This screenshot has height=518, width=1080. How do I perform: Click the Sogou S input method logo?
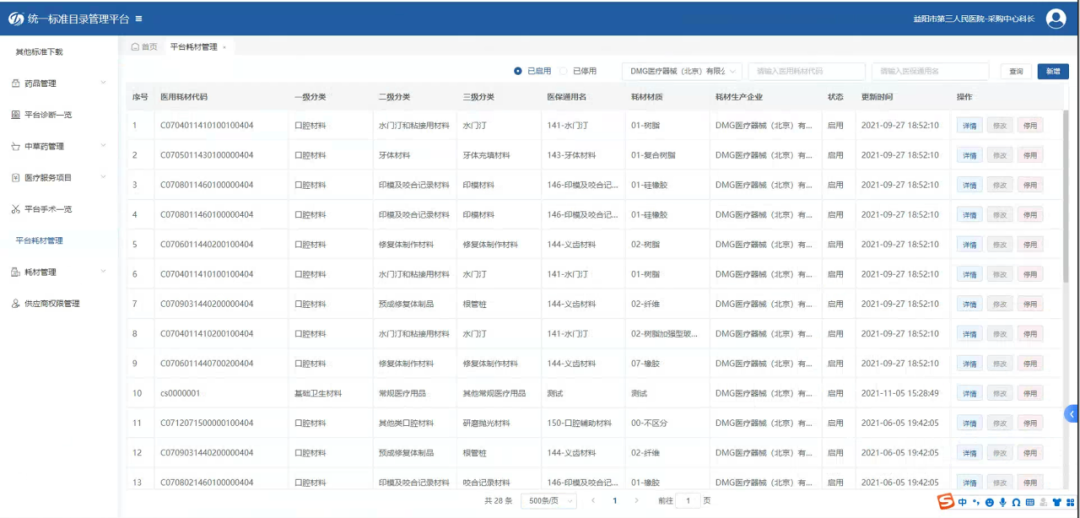pyautogui.click(x=947, y=501)
